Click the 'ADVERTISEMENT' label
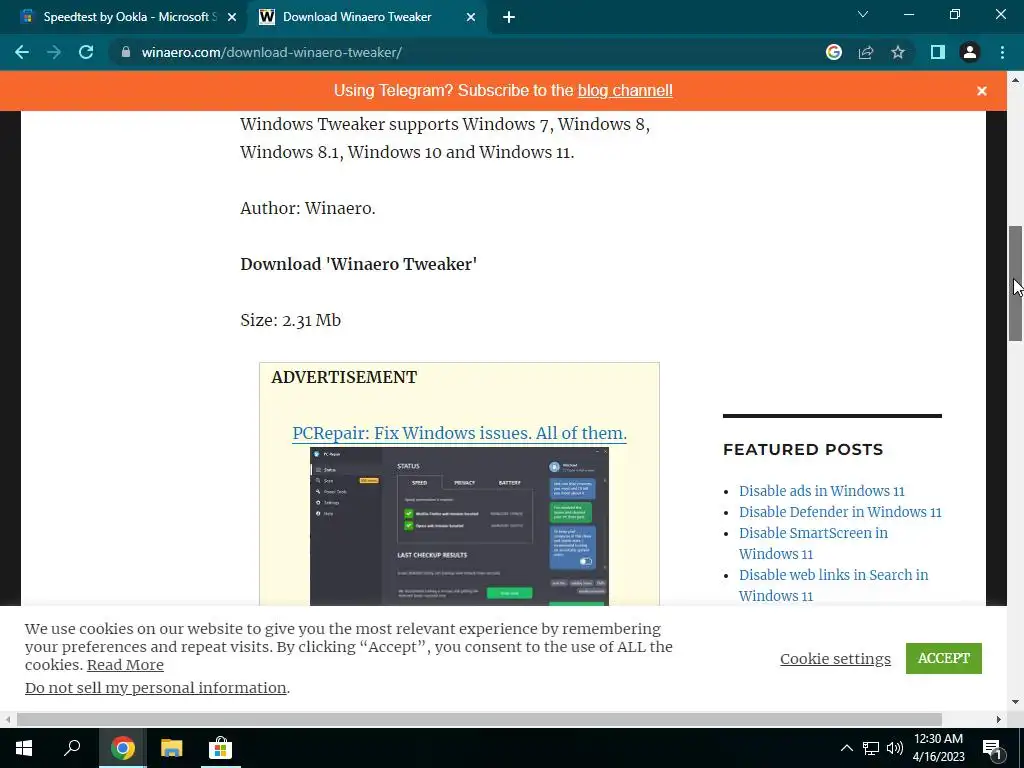1024x768 pixels. [344, 377]
